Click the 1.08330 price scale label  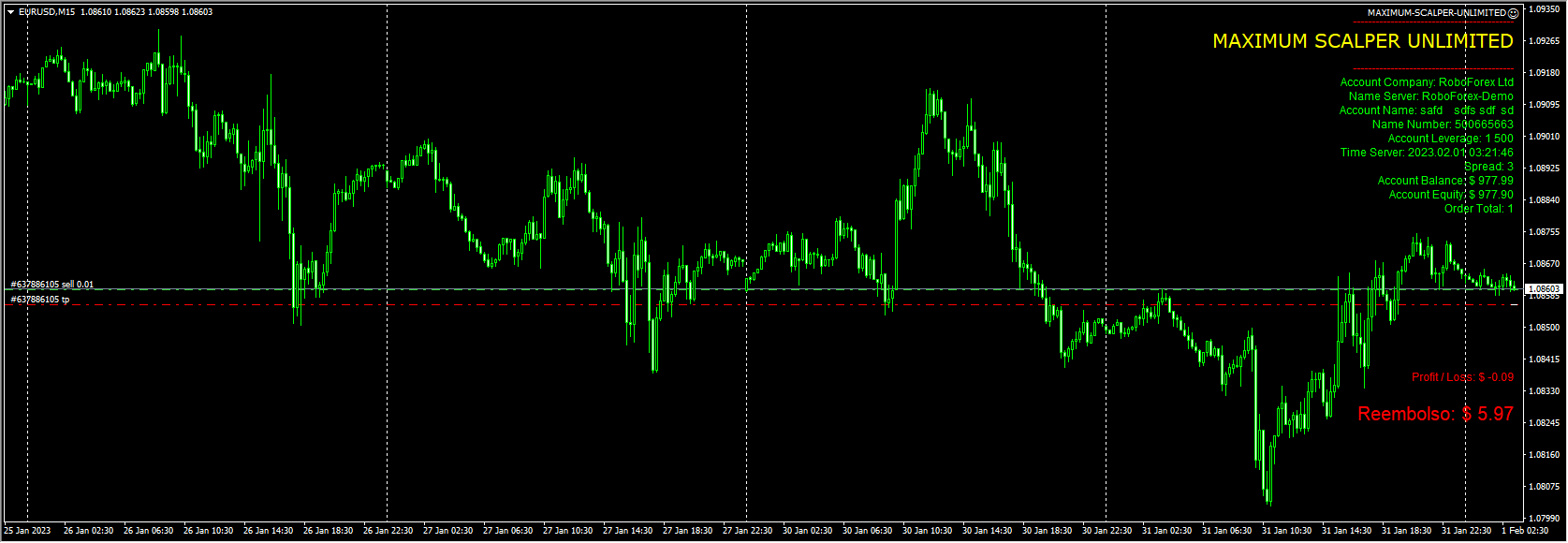pyautogui.click(x=1544, y=391)
